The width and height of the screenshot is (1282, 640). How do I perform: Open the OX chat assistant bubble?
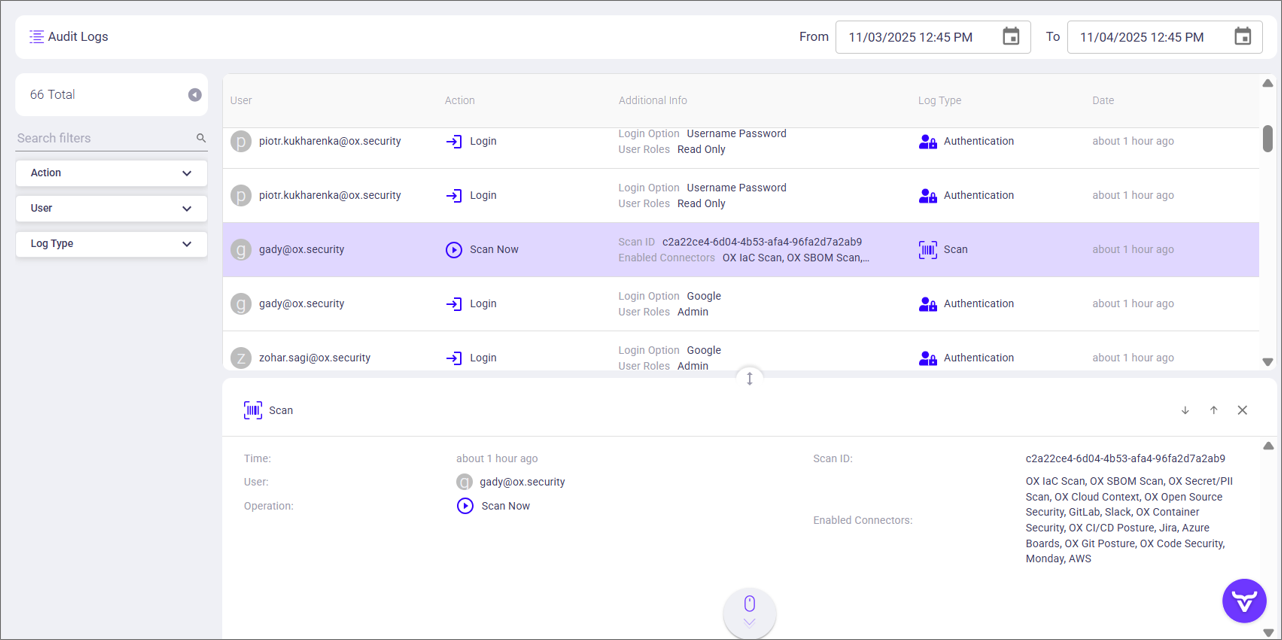point(1244,601)
